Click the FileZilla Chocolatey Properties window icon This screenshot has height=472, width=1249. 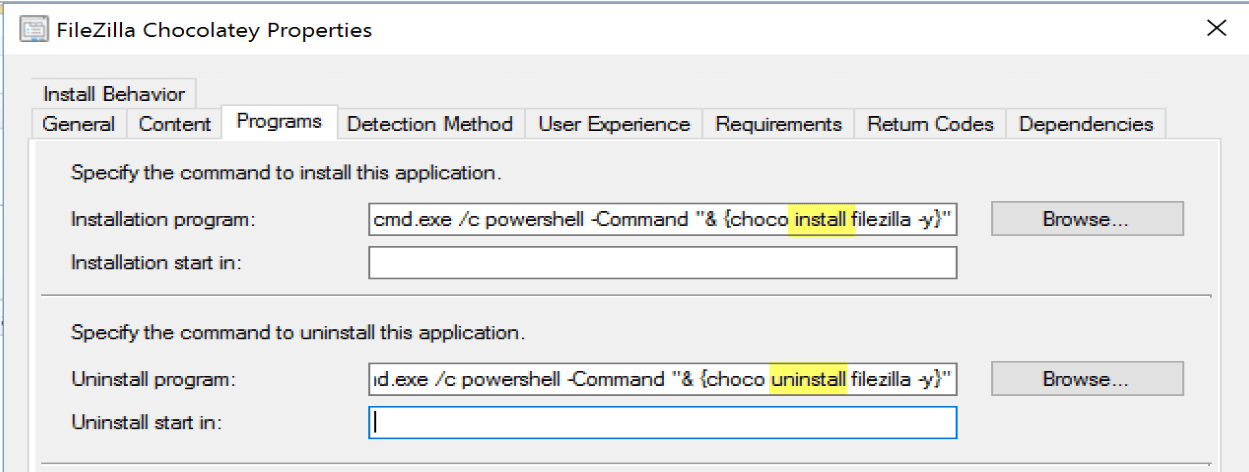(x=35, y=30)
